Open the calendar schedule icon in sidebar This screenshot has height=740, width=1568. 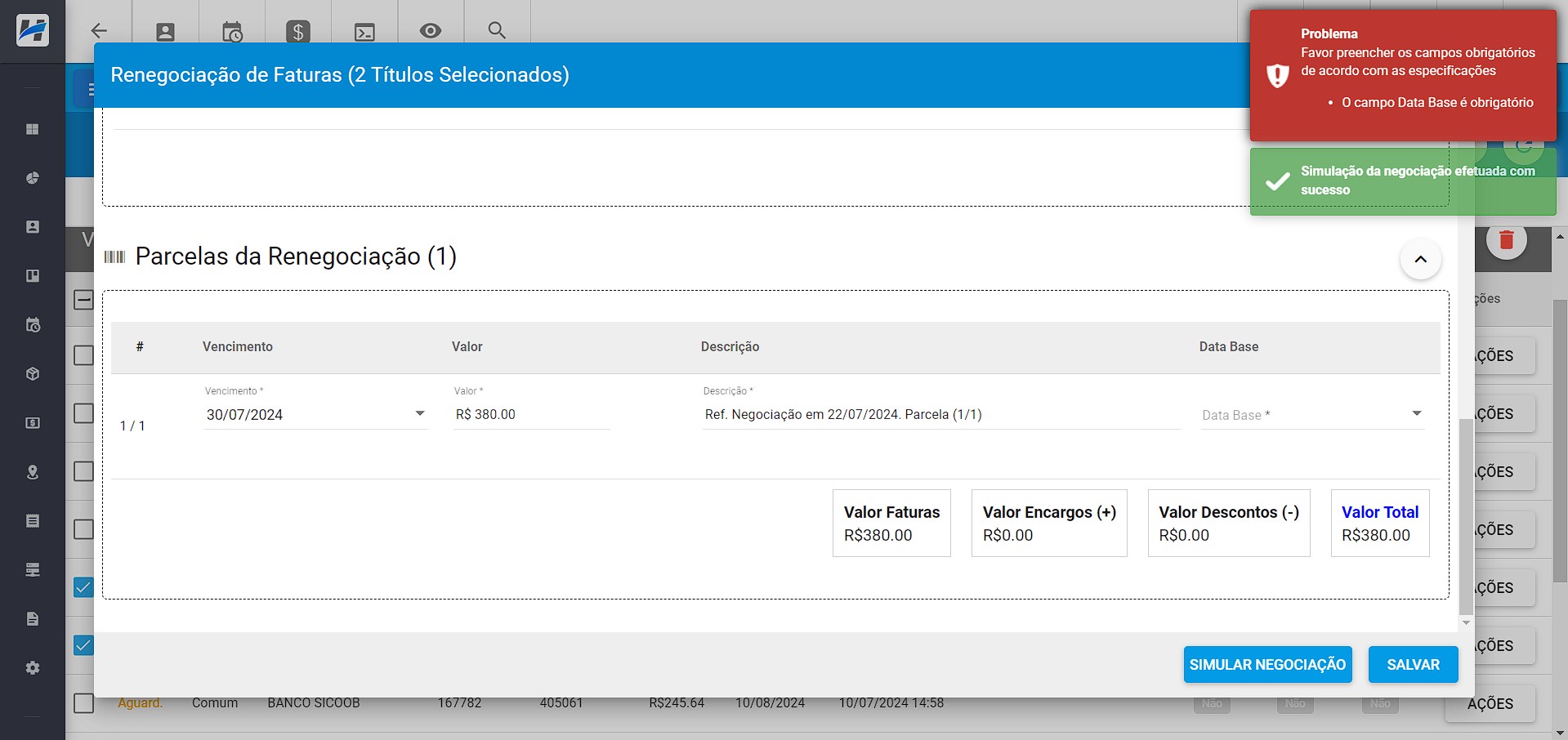pos(33,325)
